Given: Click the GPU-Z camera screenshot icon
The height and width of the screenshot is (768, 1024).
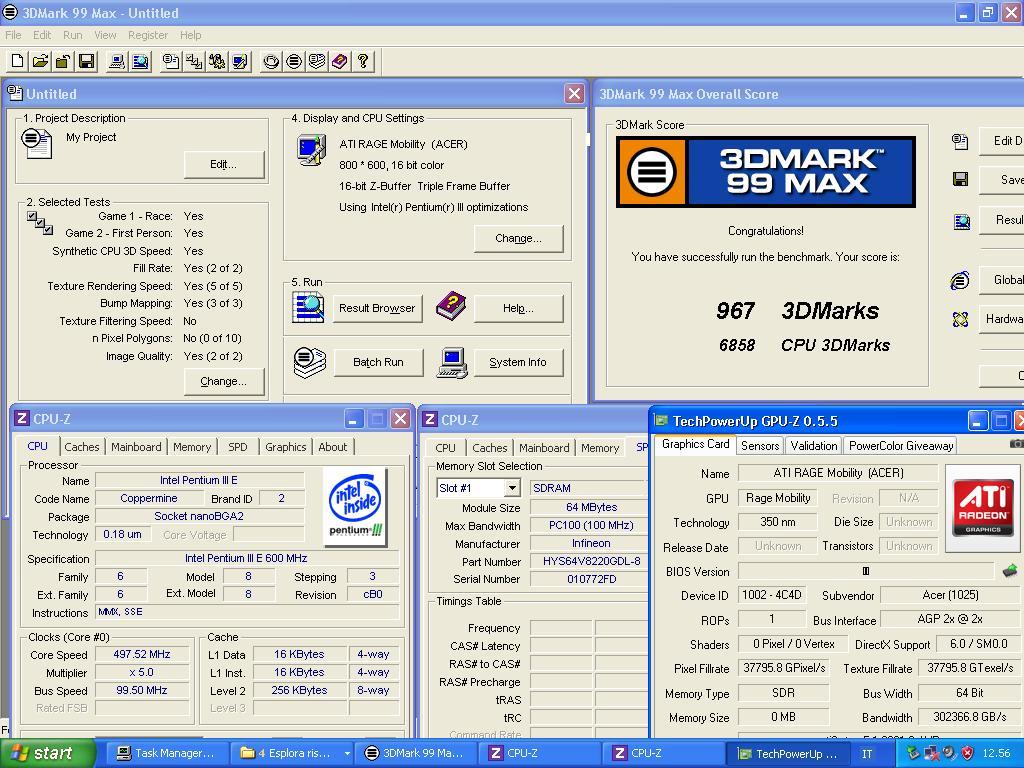Looking at the screenshot, I should [x=1016, y=444].
